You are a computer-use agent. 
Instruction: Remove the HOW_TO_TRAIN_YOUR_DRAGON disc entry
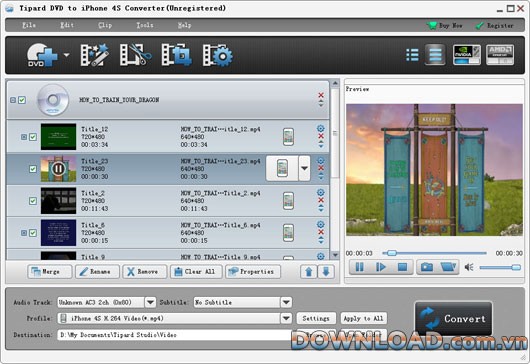coord(321,95)
